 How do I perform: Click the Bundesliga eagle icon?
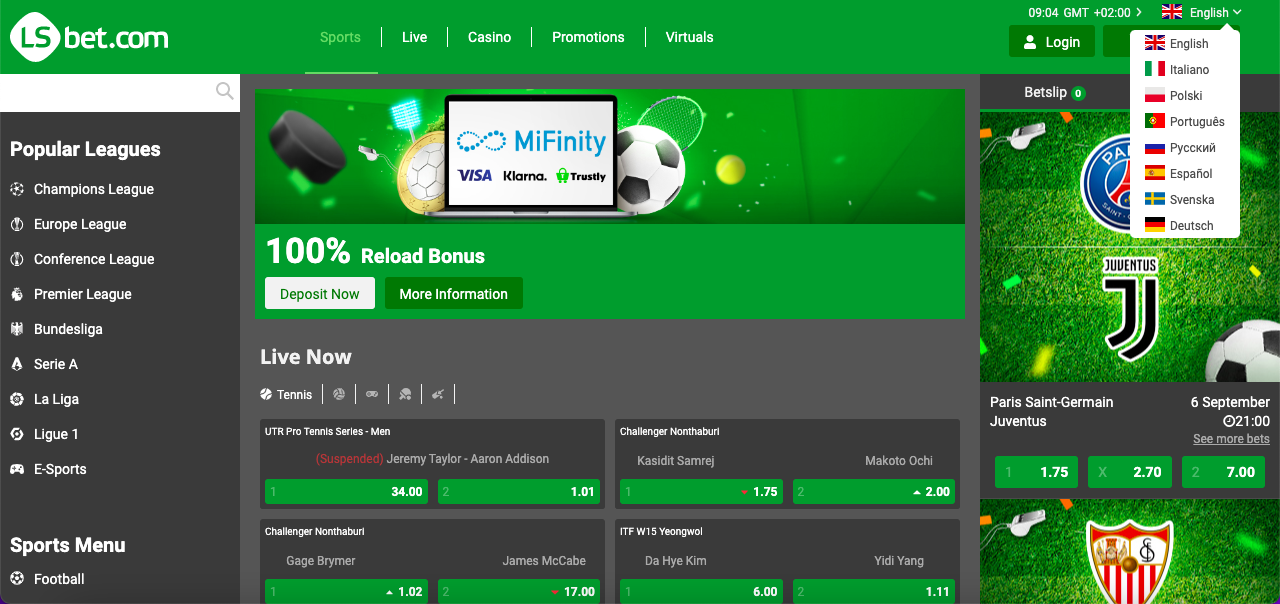tap(18, 329)
